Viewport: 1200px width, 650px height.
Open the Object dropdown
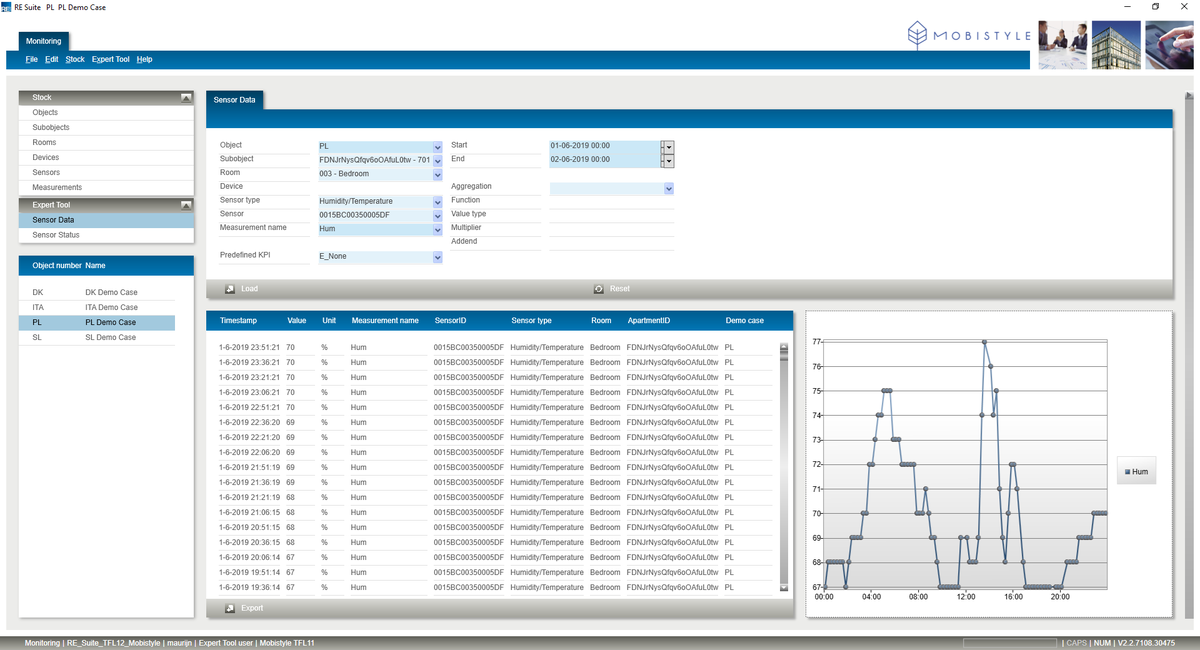click(x=437, y=147)
